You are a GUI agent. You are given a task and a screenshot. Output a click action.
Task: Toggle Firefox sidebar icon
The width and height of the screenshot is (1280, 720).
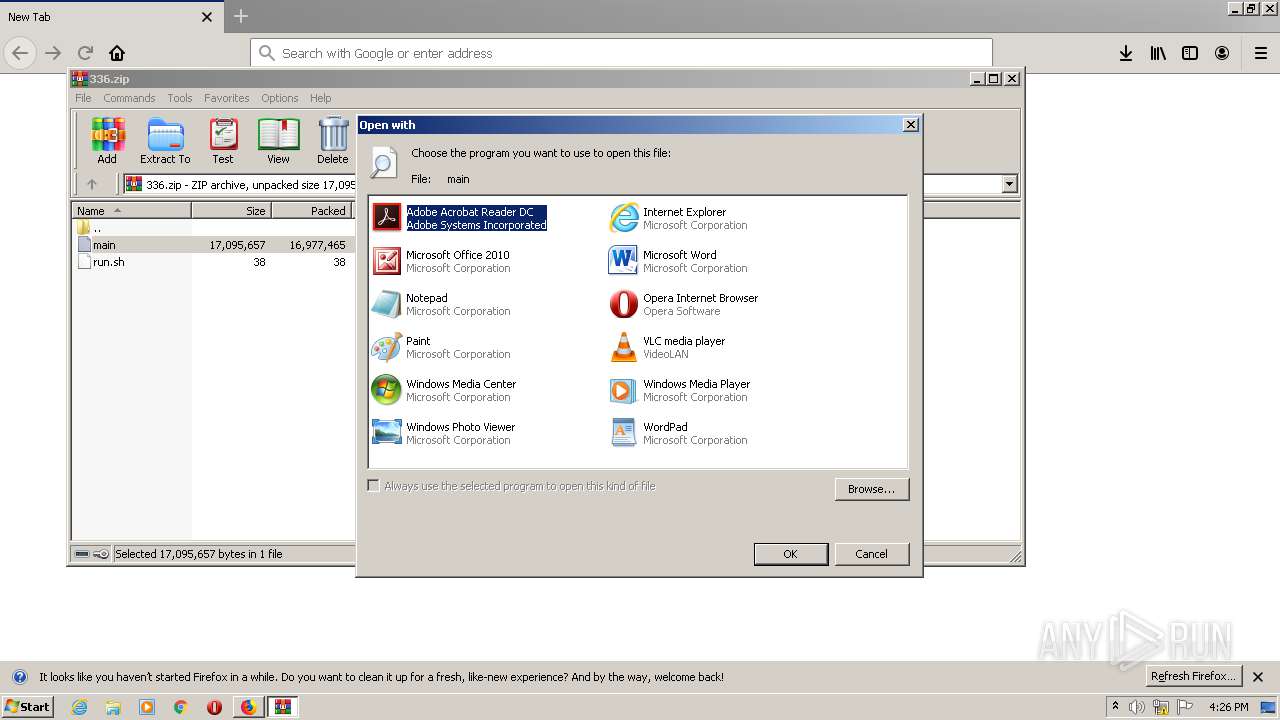(1190, 53)
